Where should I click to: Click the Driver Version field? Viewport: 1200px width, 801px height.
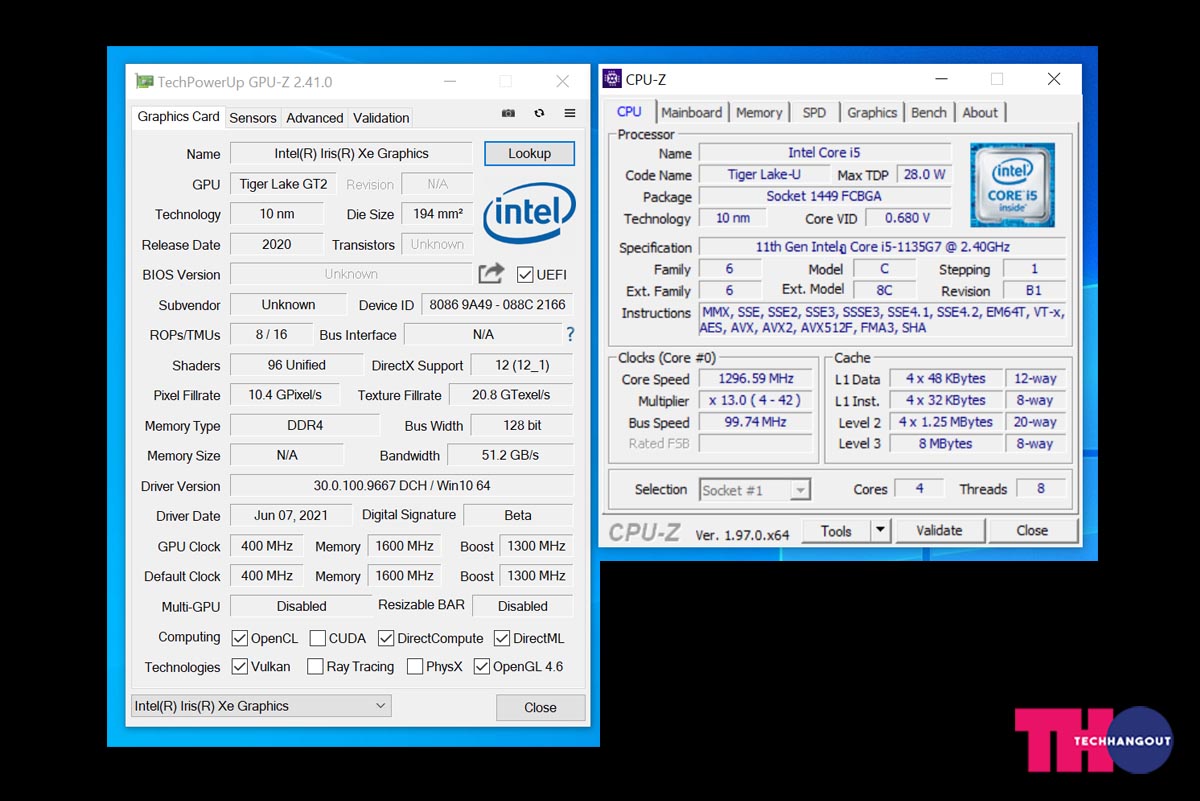[402, 486]
